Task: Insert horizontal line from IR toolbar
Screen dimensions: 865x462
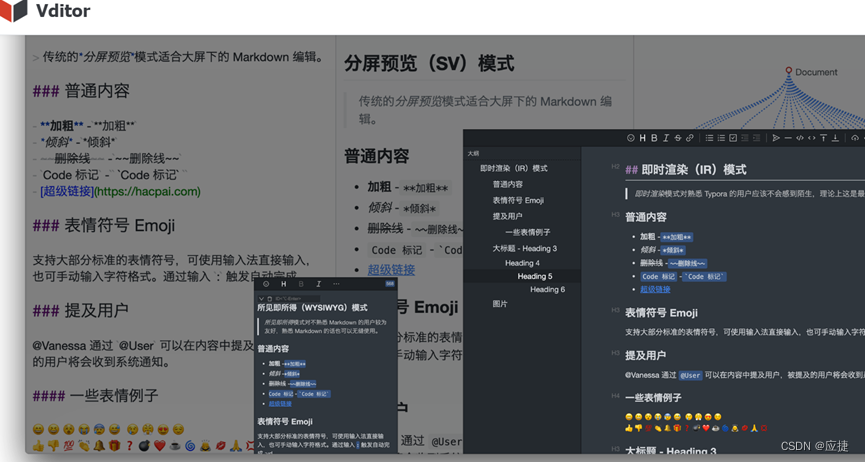Action: 788,138
